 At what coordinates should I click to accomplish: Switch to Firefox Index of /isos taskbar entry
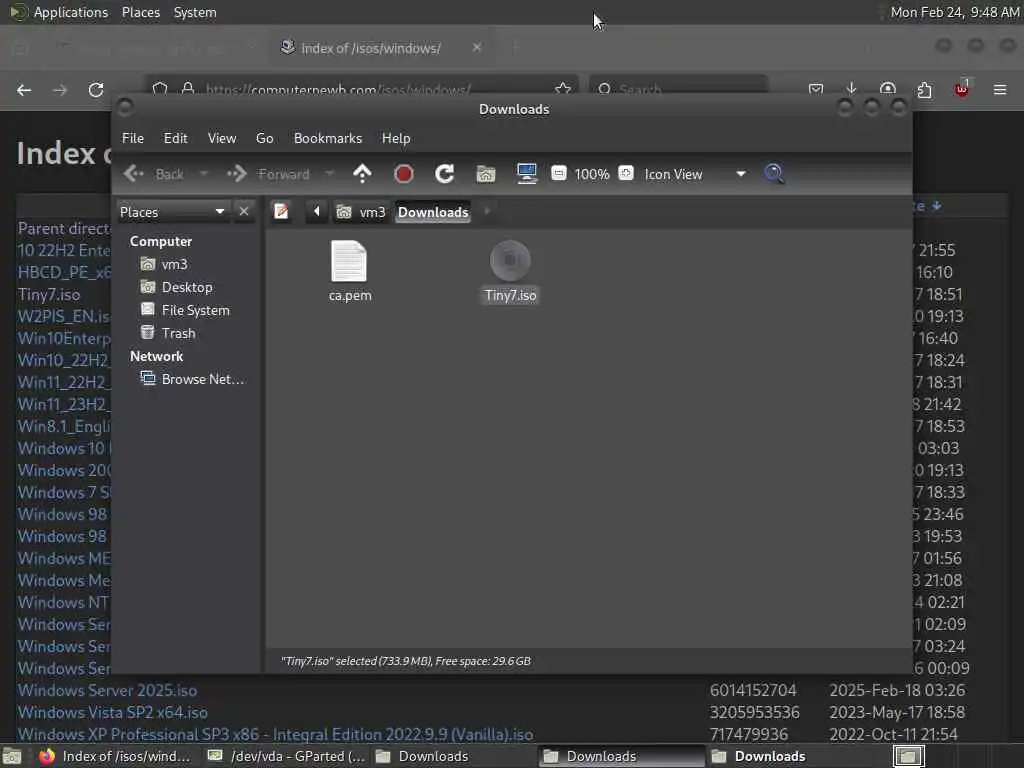[x=114, y=756]
